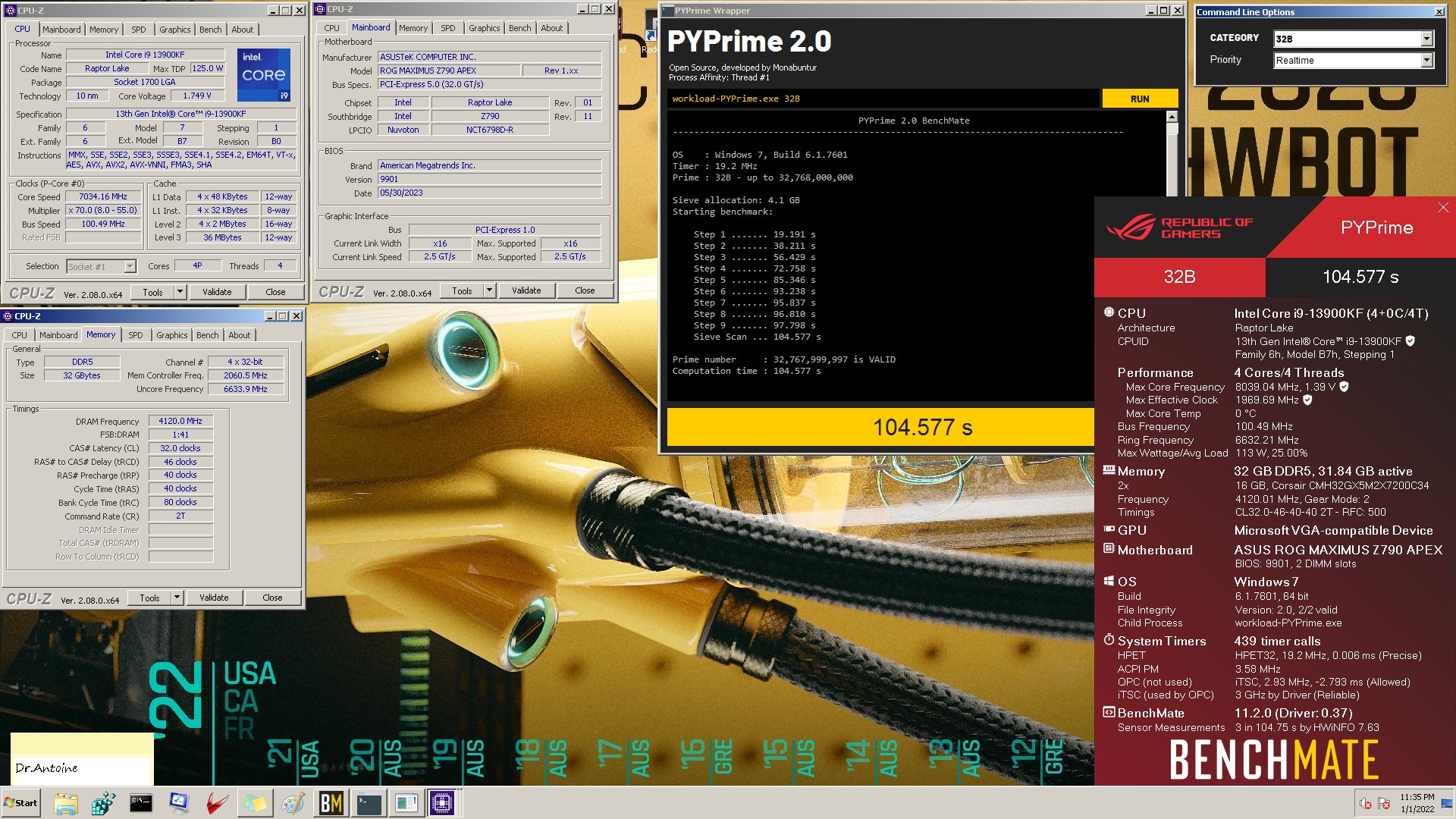
Task: Click the Republic of Gamers logo
Action: pos(1178,227)
